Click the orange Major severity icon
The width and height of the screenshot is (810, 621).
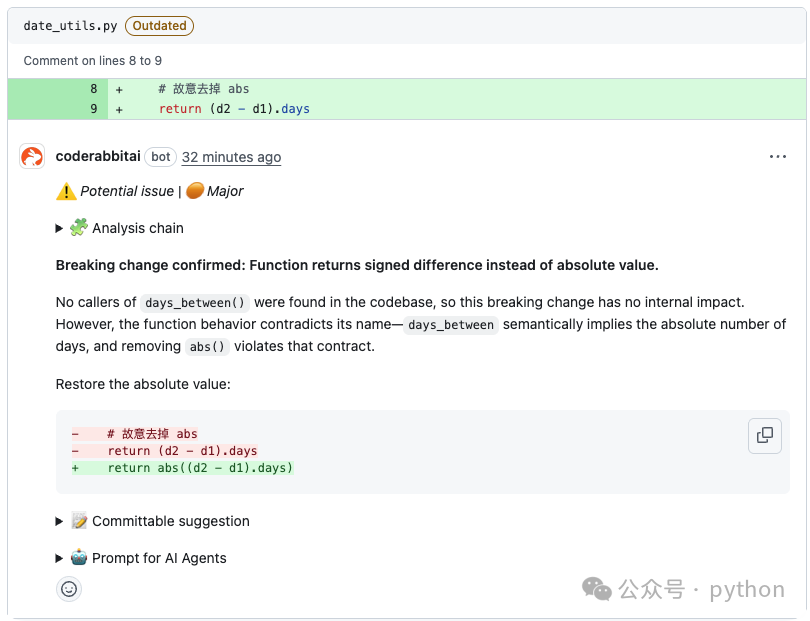tap(195, 191)
